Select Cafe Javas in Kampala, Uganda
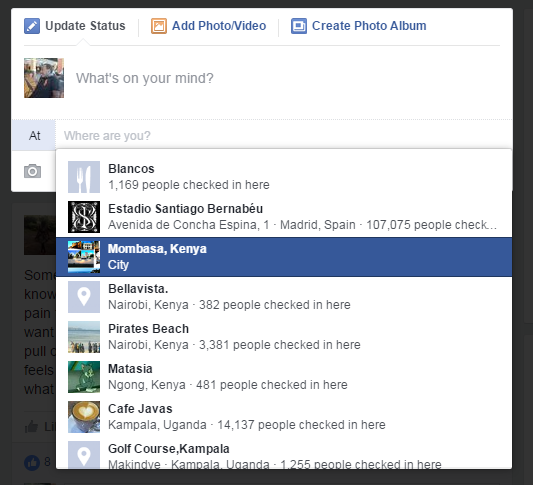 (284, 417)
